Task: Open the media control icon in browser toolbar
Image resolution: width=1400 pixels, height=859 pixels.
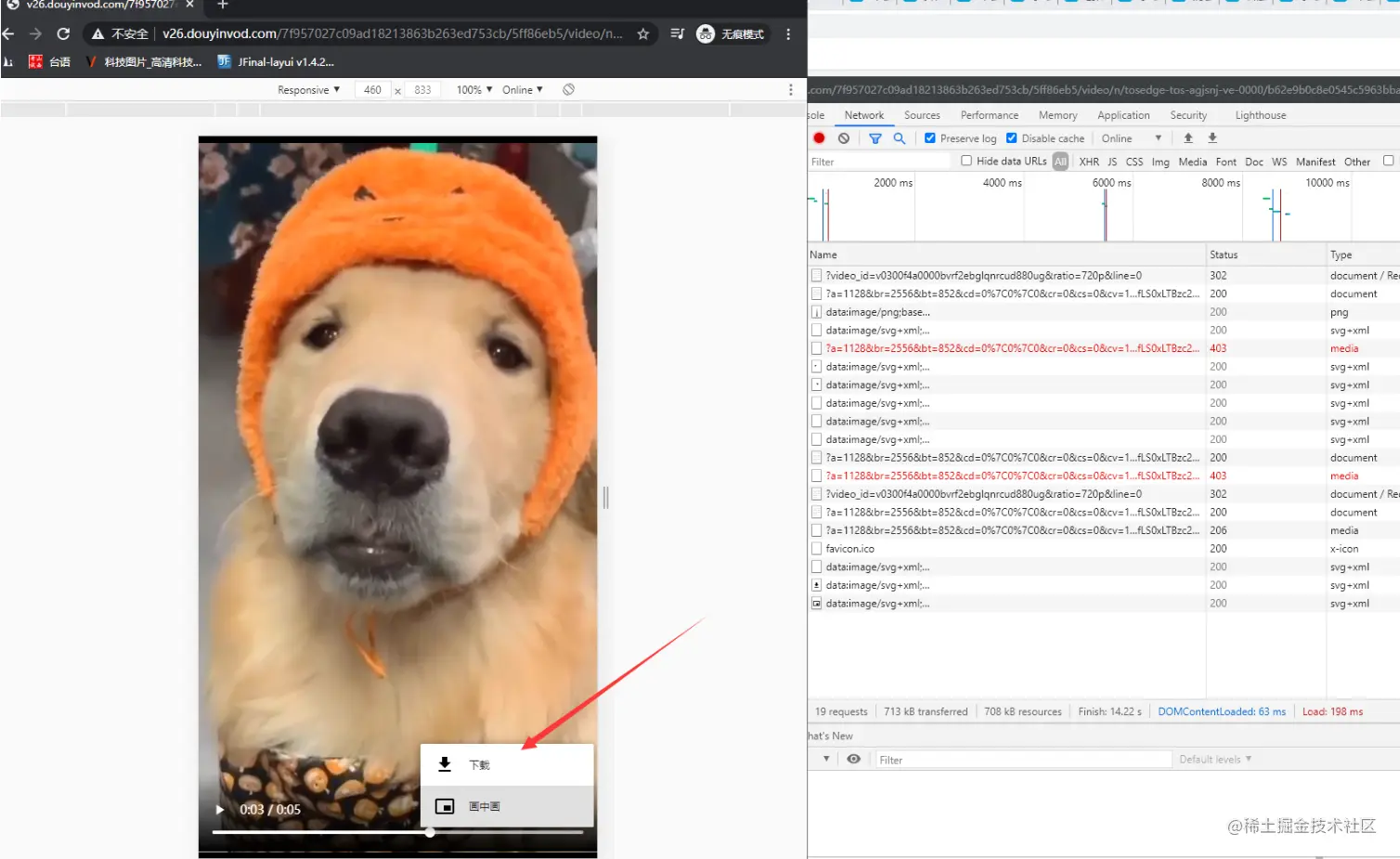Action: pos(677,34)
